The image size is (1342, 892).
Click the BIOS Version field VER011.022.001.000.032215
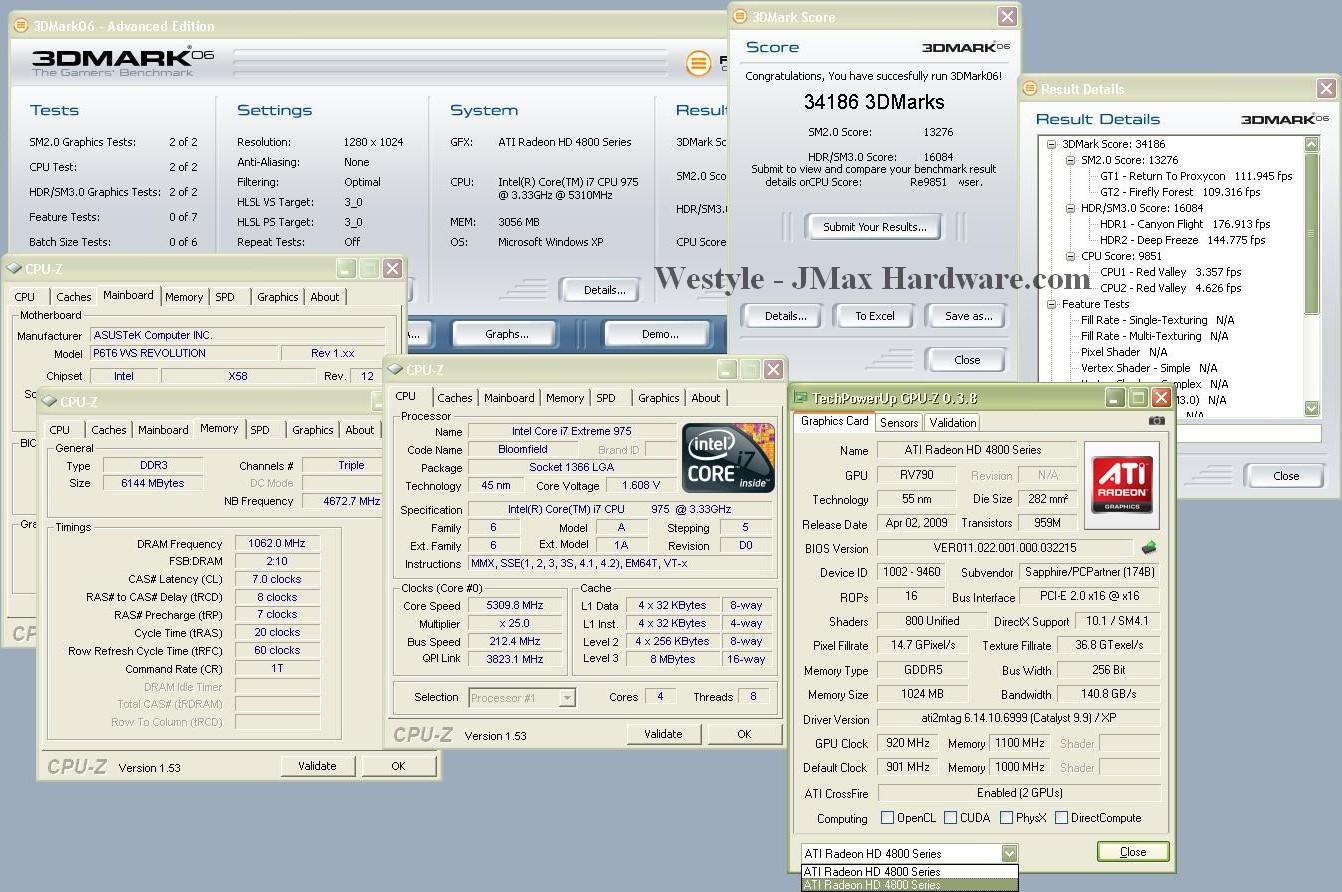tap(1005, 548)
